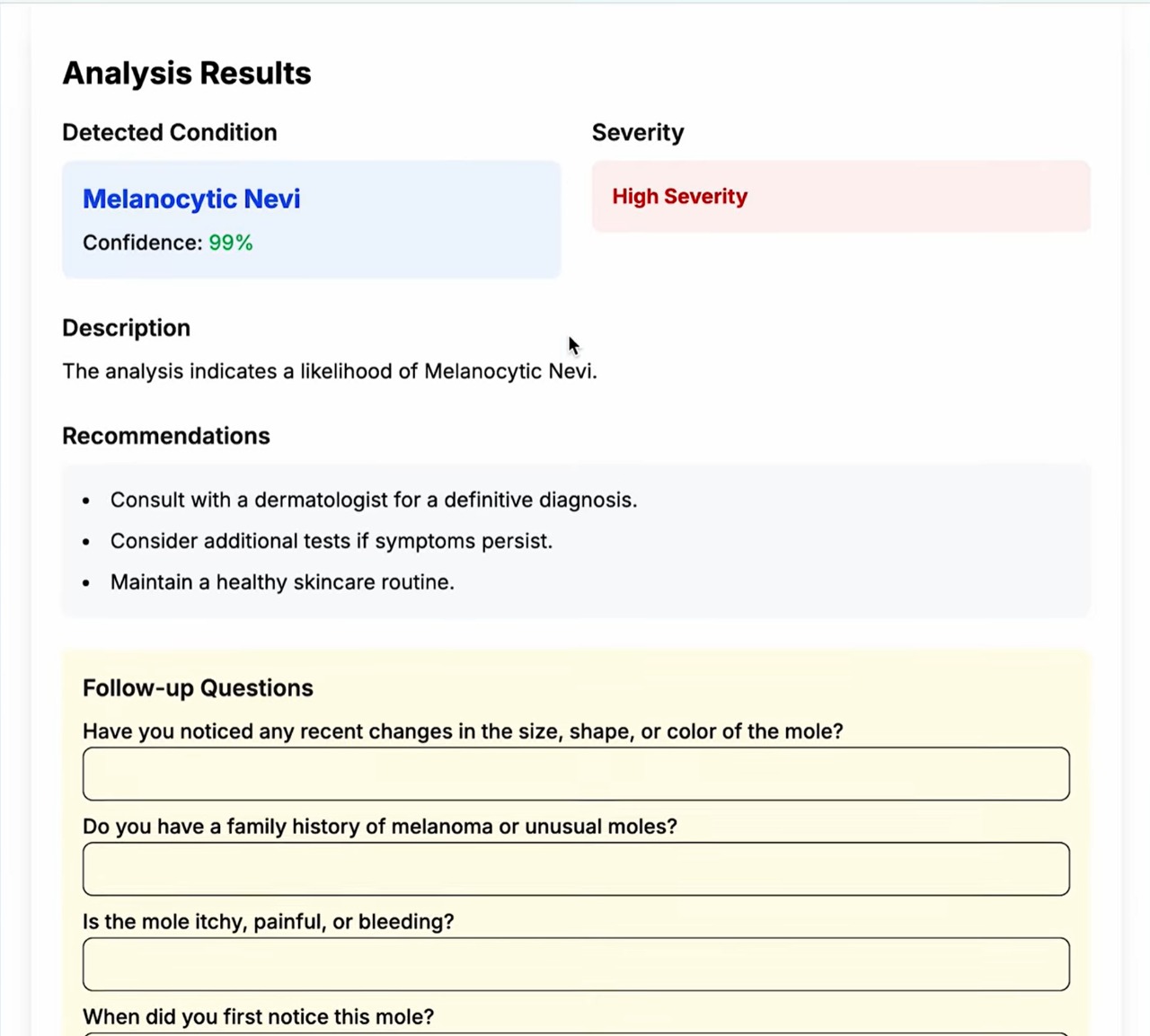Viewport: 1150px width, 1036px height.
Task: Click the Recommendations heading
Action: coord(165,436)
